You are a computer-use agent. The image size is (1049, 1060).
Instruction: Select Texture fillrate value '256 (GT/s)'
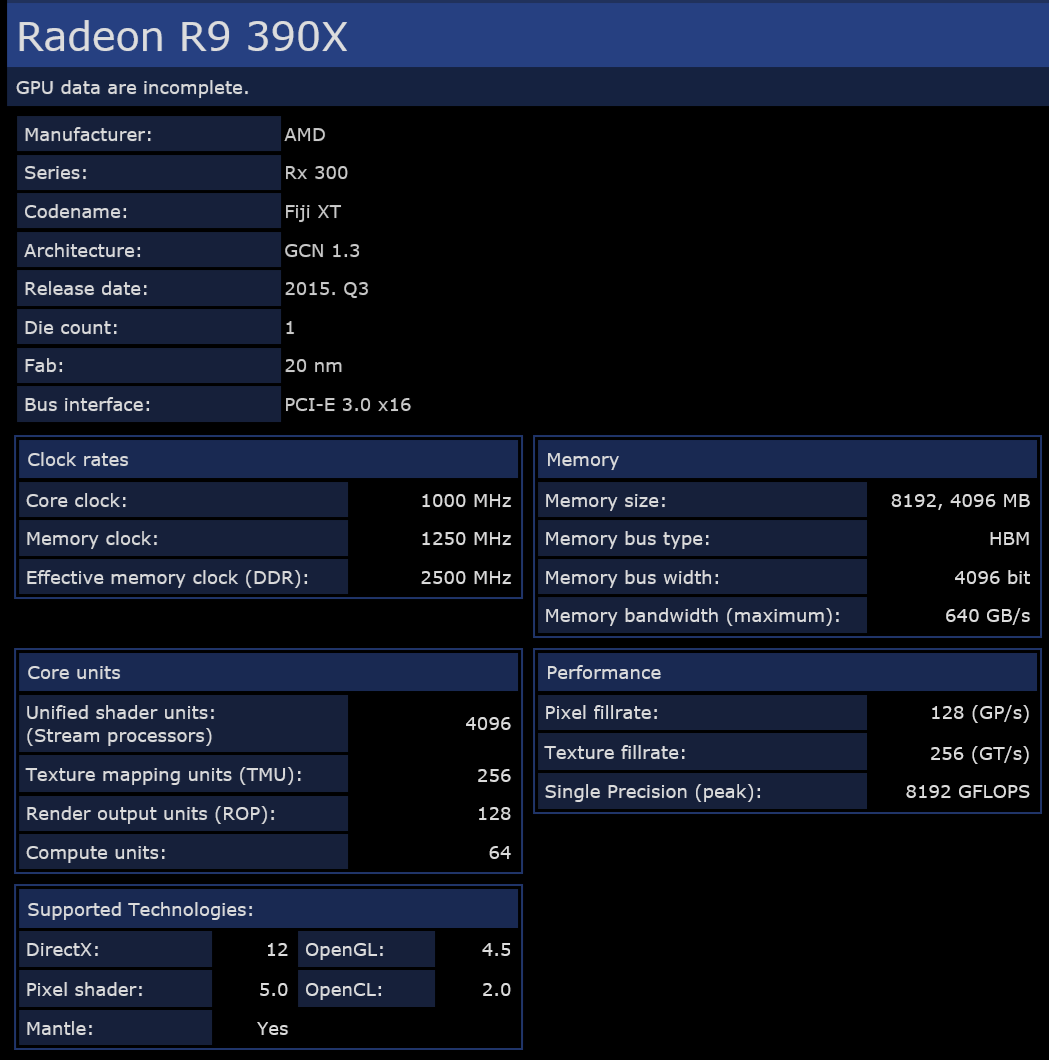click(980, 754)
